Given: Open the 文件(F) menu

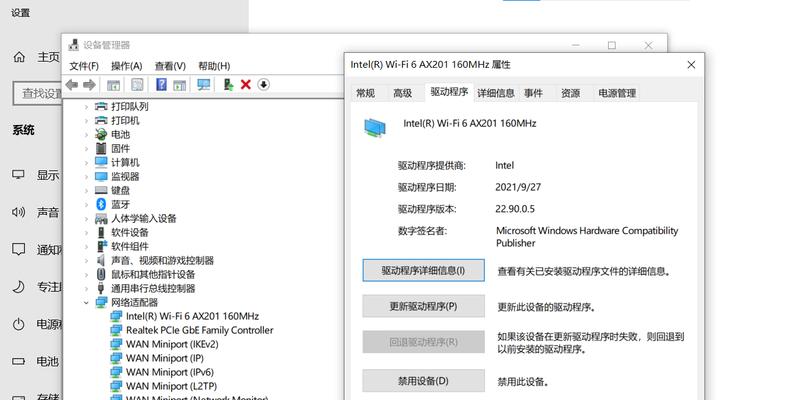Looking at the screenshot, I should click(84, 66).
